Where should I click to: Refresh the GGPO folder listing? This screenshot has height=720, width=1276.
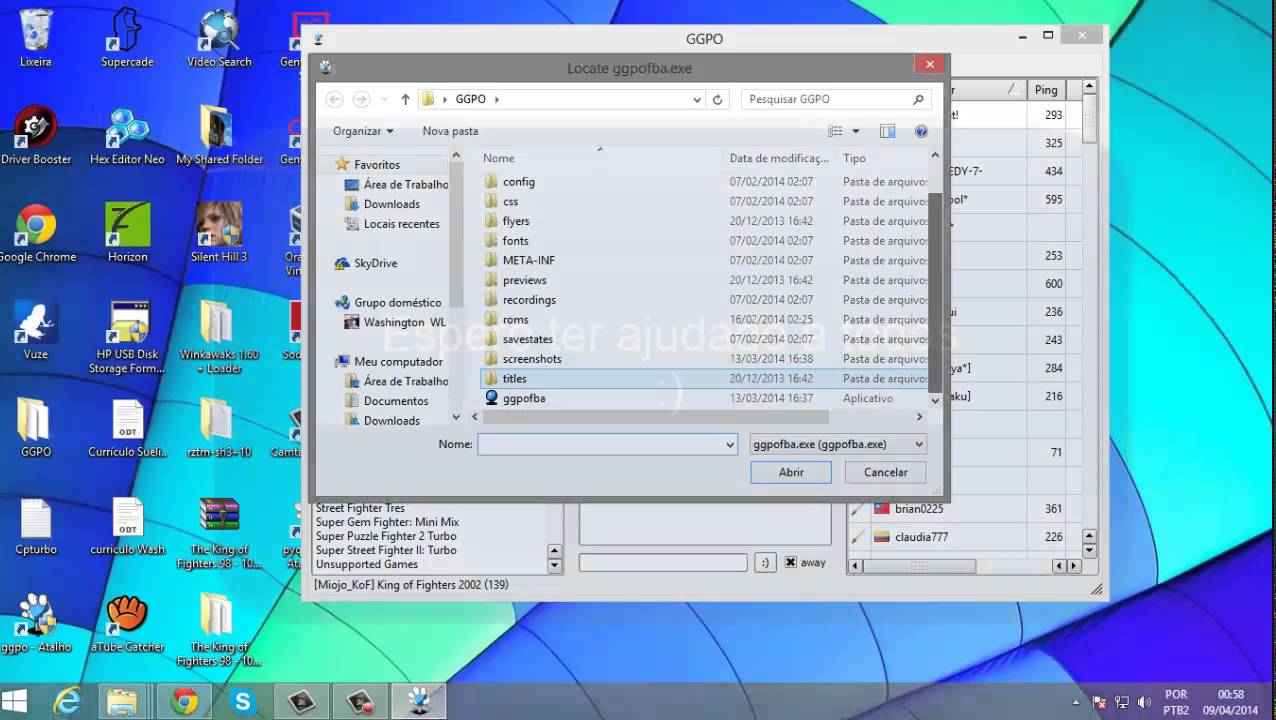pos(717,99)
